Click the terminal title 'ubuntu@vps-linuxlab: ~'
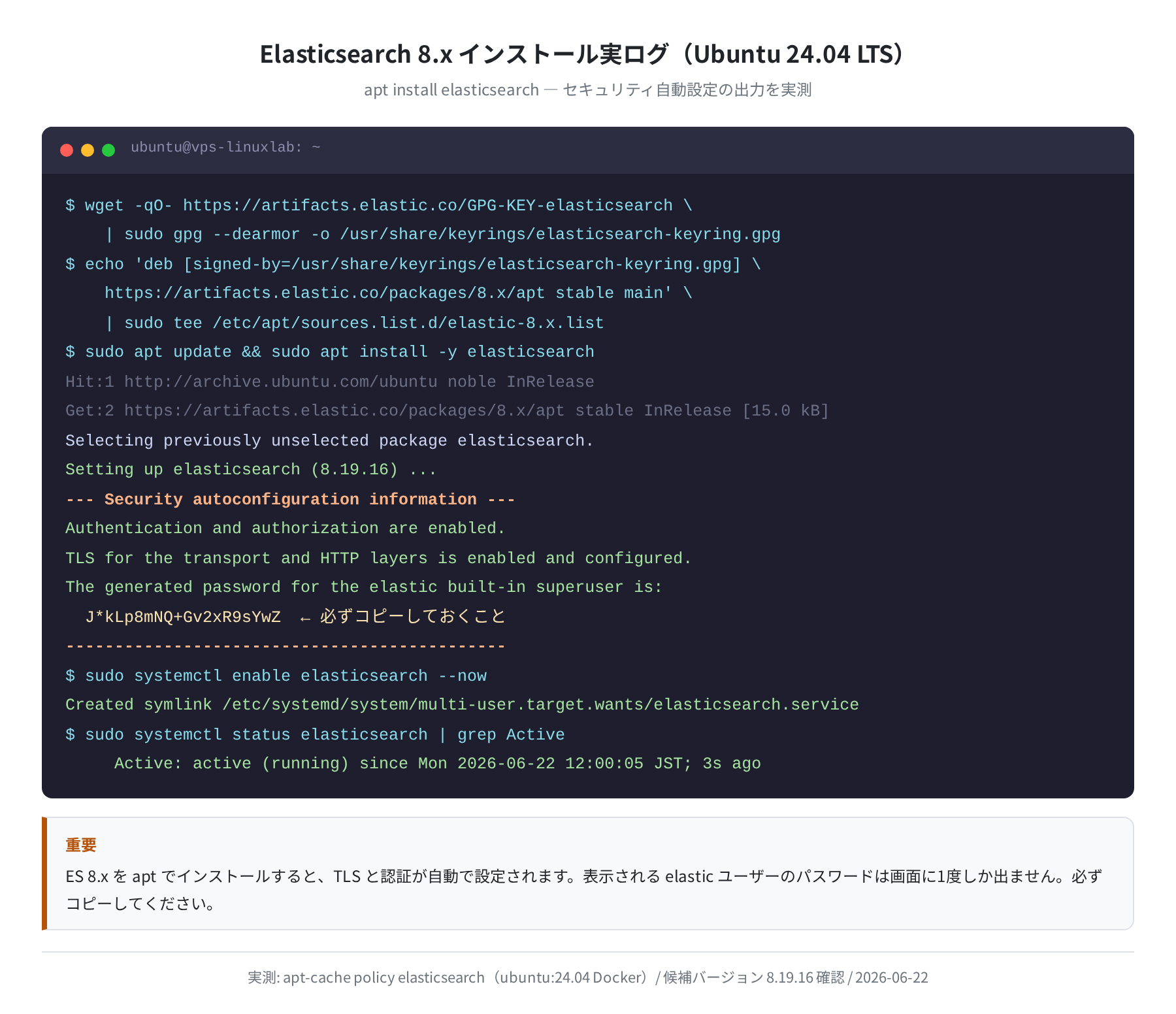Screen dimensions: 1176x1014 pos(225,148)
